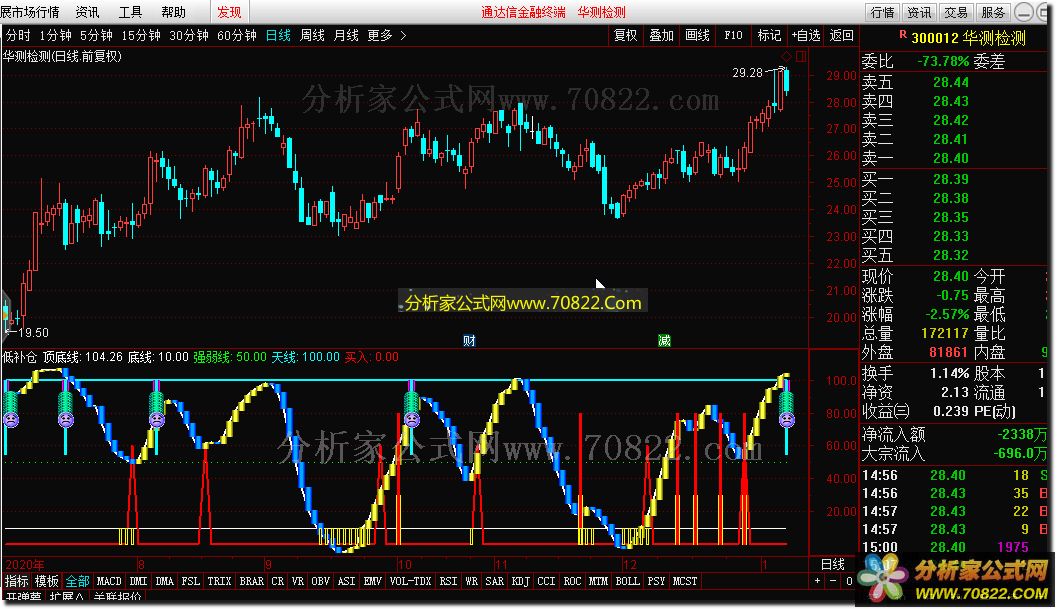Minimize the window with the round button
This screenshot has height=609, width=1057.
pyautogui.click(x=1023, y=12)
